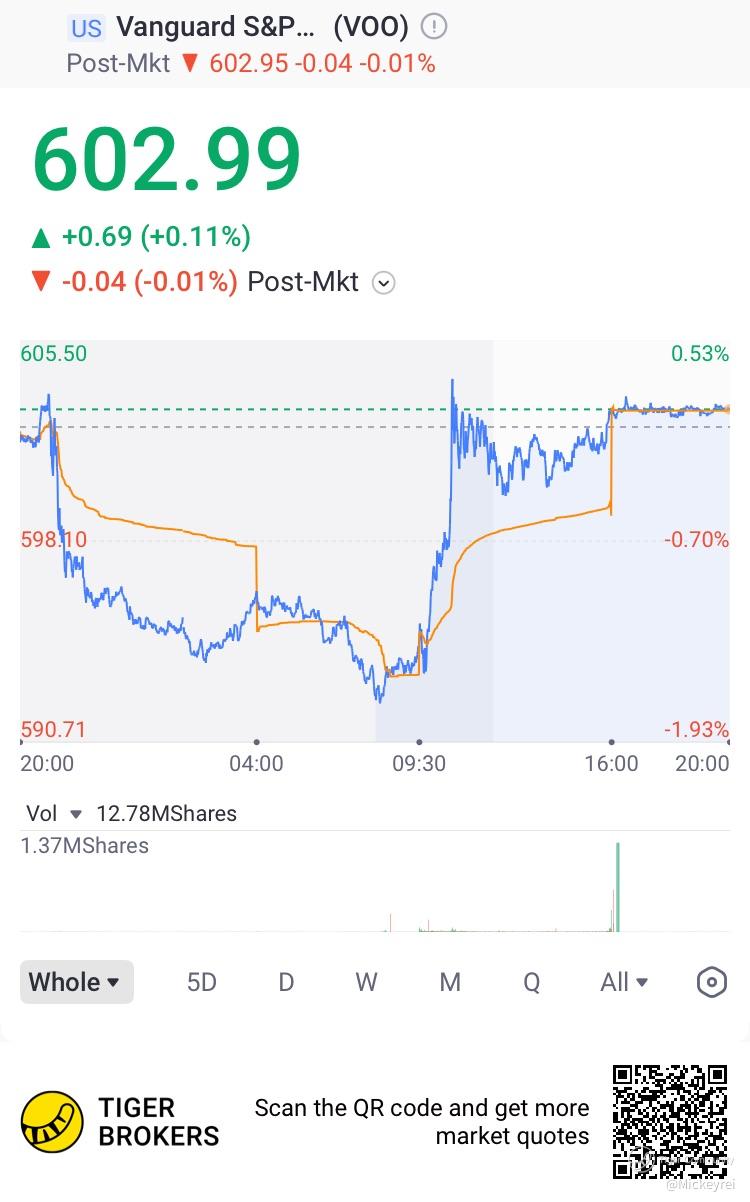
Task: Select the M monthly chart tab
Action: [x=450, y=982]
